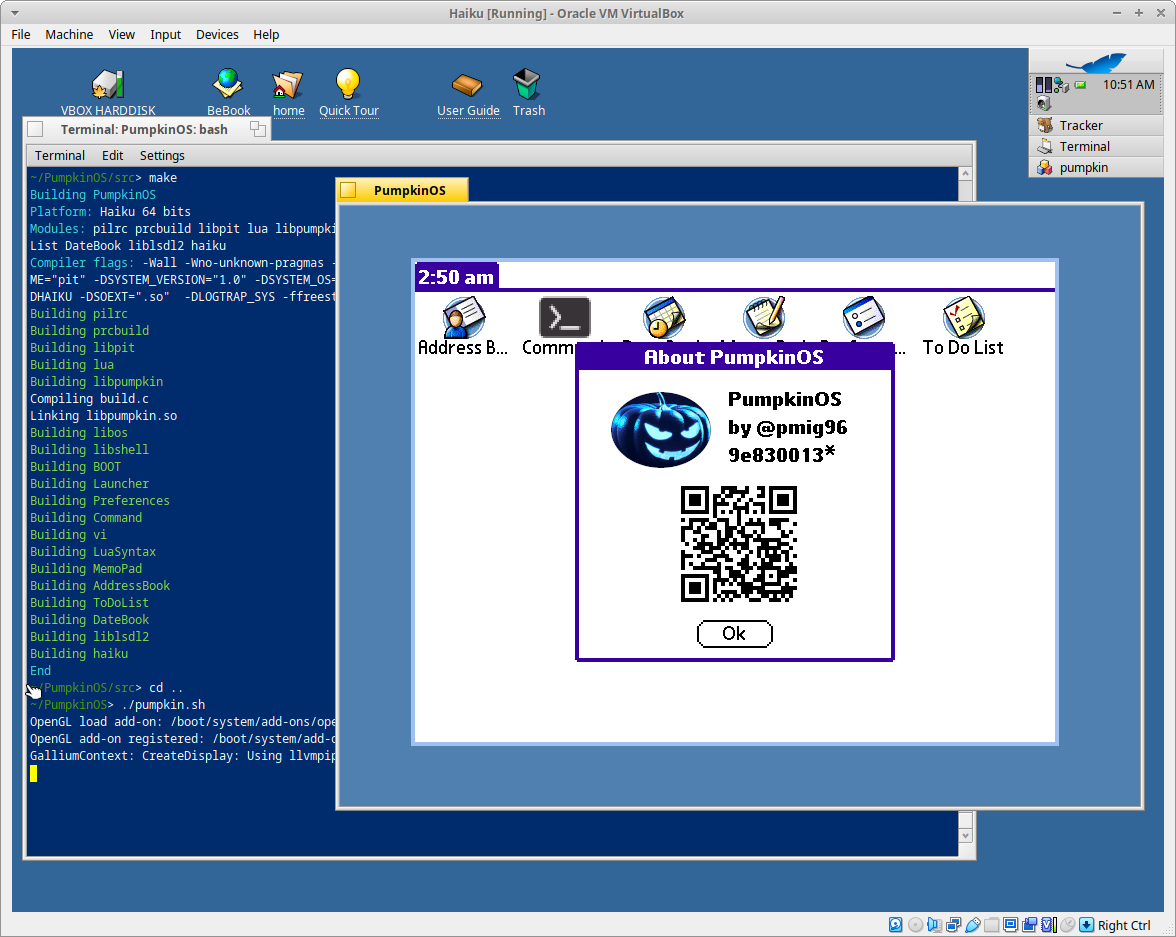Click the 'Linking libpumpkin.so' line in Terminal
Image resolution: width=1176 pixels, height=937 pixels.
point(104,416)
